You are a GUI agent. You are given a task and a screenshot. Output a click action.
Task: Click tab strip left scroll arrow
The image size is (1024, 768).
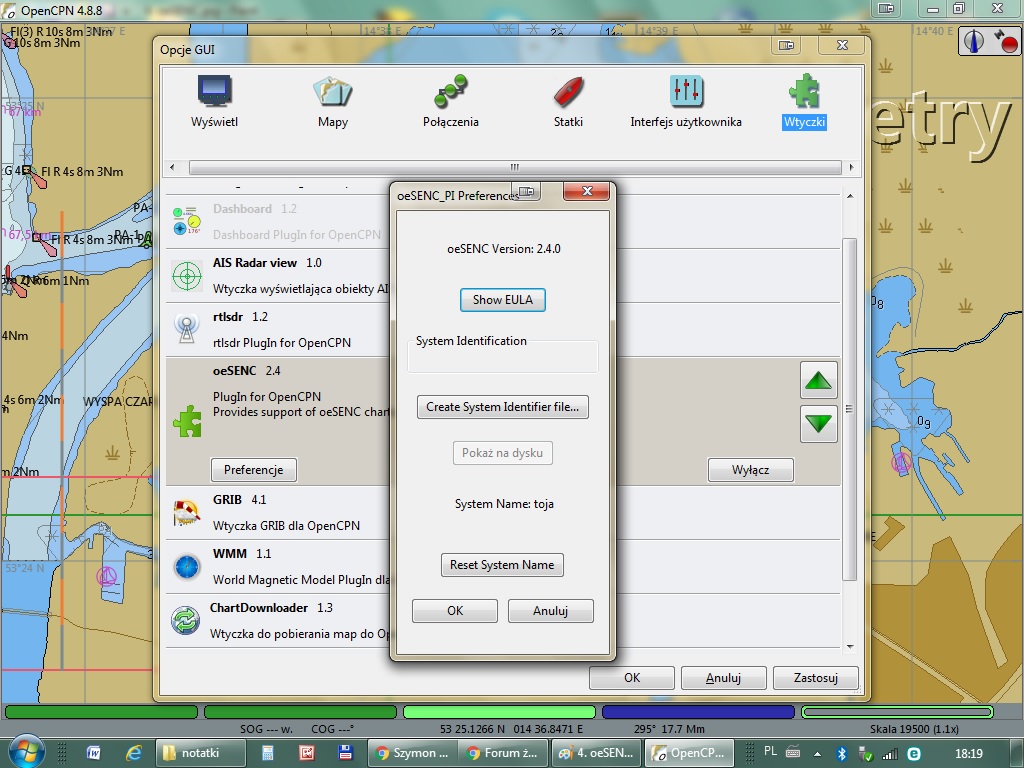tap(172, 167)
